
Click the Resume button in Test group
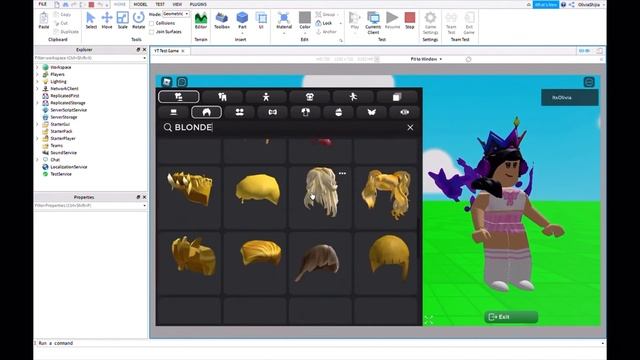click(392, 20)
